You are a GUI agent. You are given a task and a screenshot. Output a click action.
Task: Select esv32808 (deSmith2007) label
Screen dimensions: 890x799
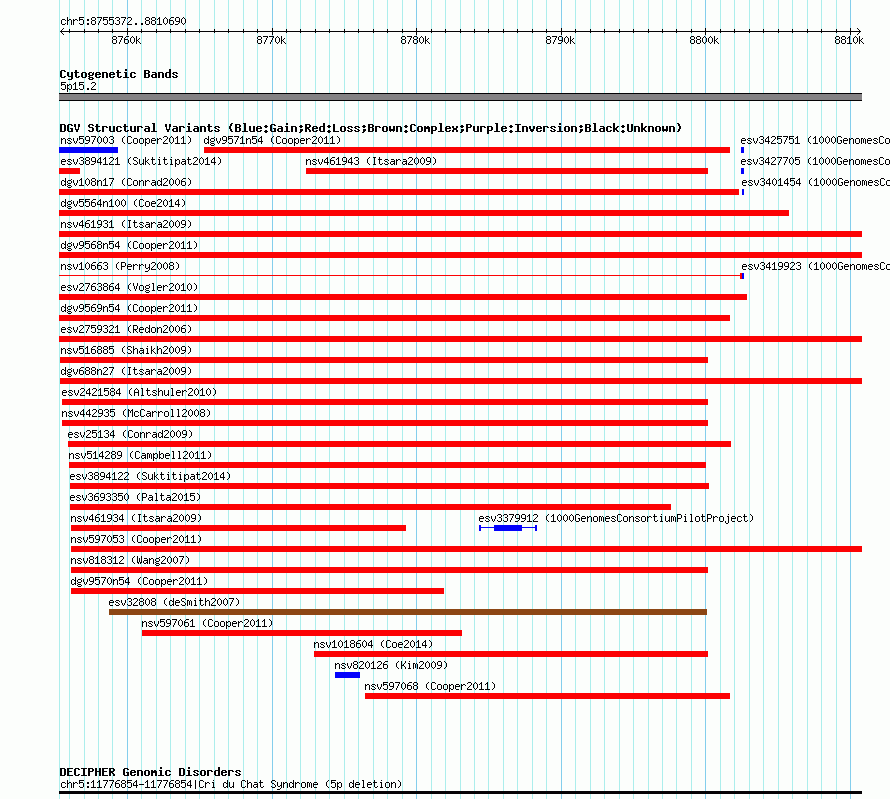coord(174,602)
